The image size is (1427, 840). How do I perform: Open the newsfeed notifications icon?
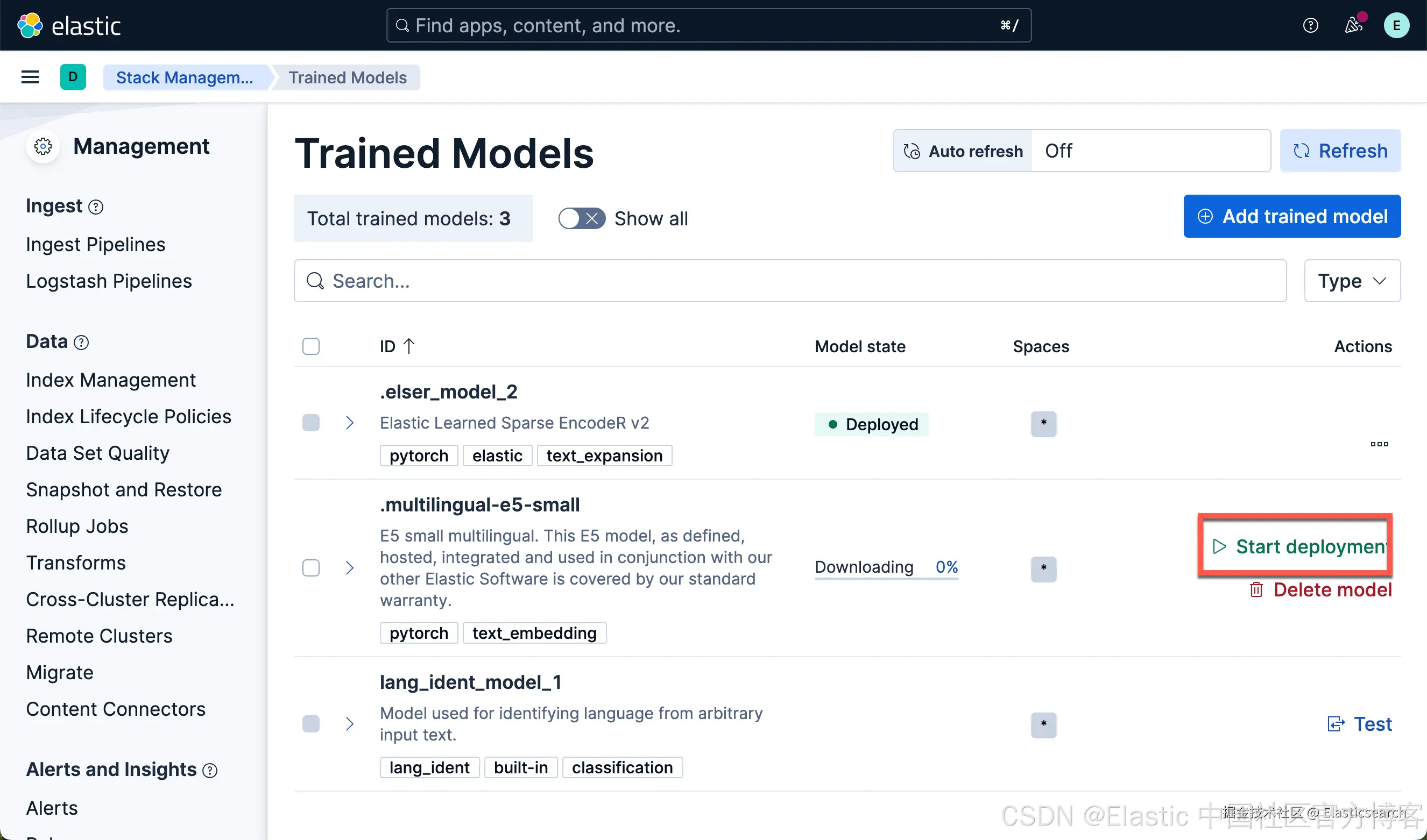[x=1353, y=25]
